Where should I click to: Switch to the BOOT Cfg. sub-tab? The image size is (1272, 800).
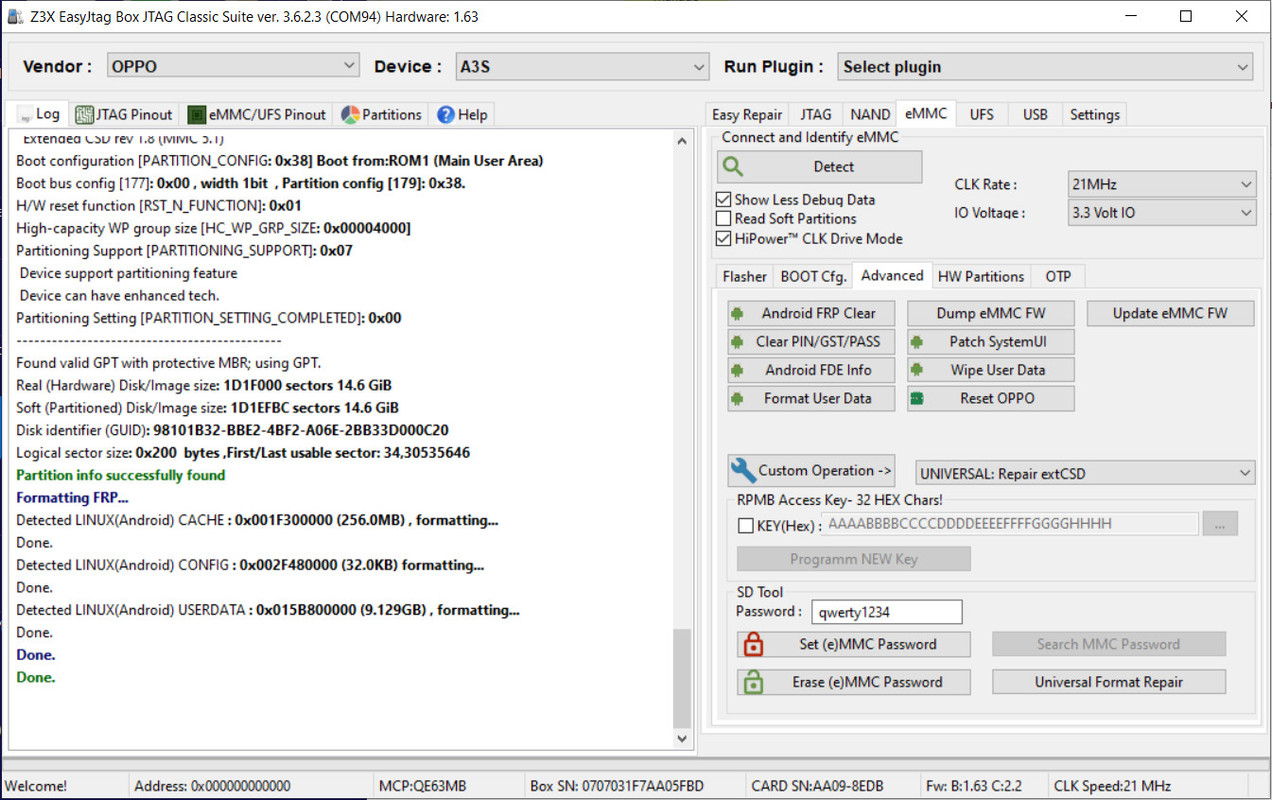814,277
